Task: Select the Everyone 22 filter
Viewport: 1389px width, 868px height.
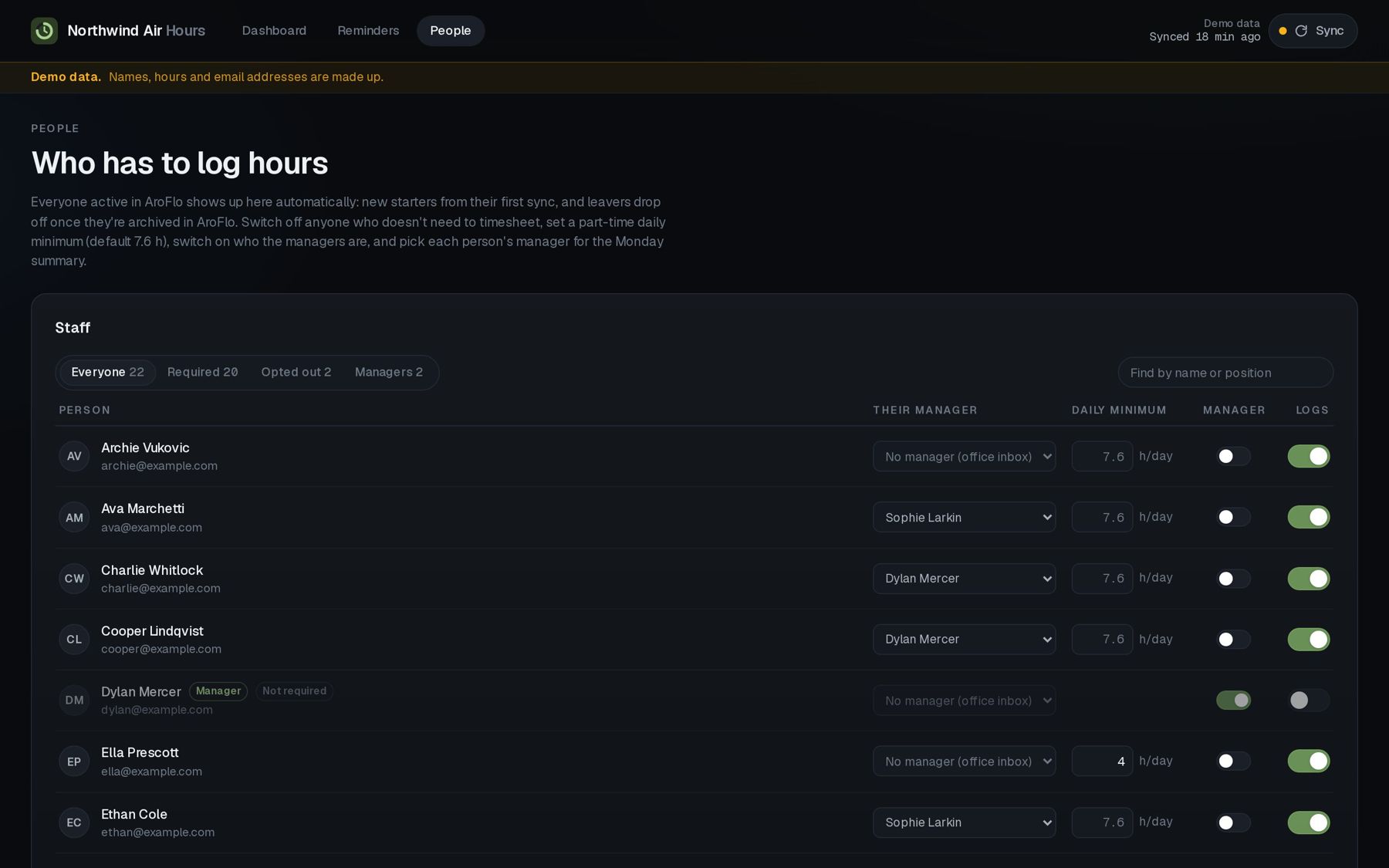Action: point(108,372)
